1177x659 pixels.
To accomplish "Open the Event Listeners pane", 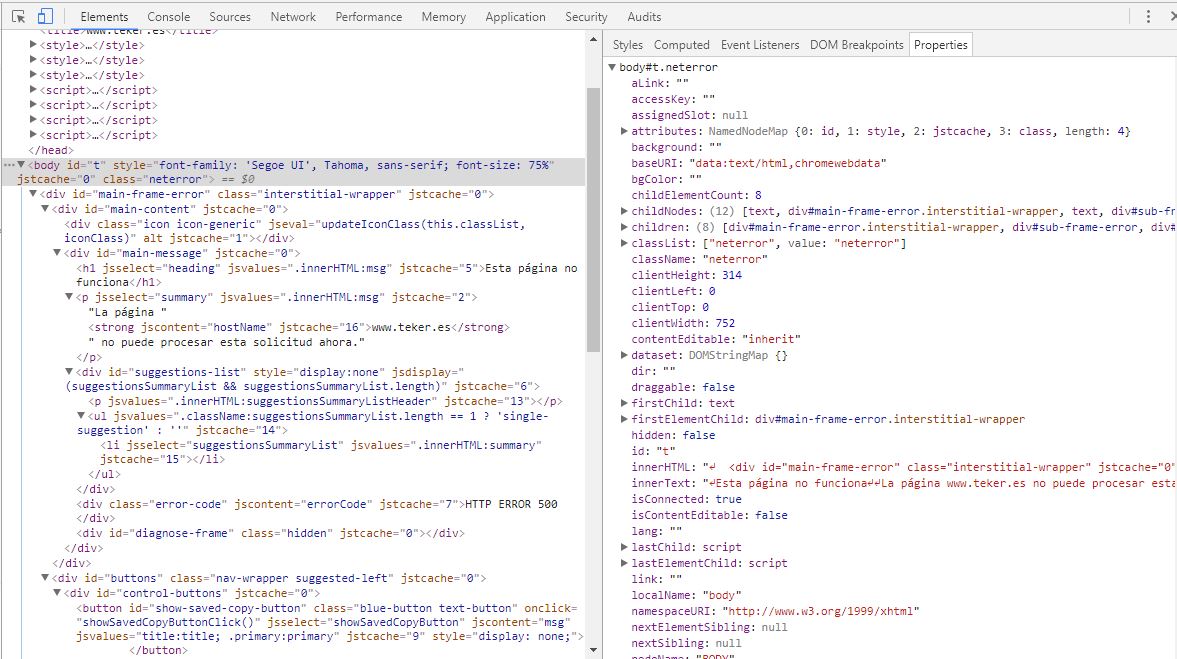I will [760, 45].
